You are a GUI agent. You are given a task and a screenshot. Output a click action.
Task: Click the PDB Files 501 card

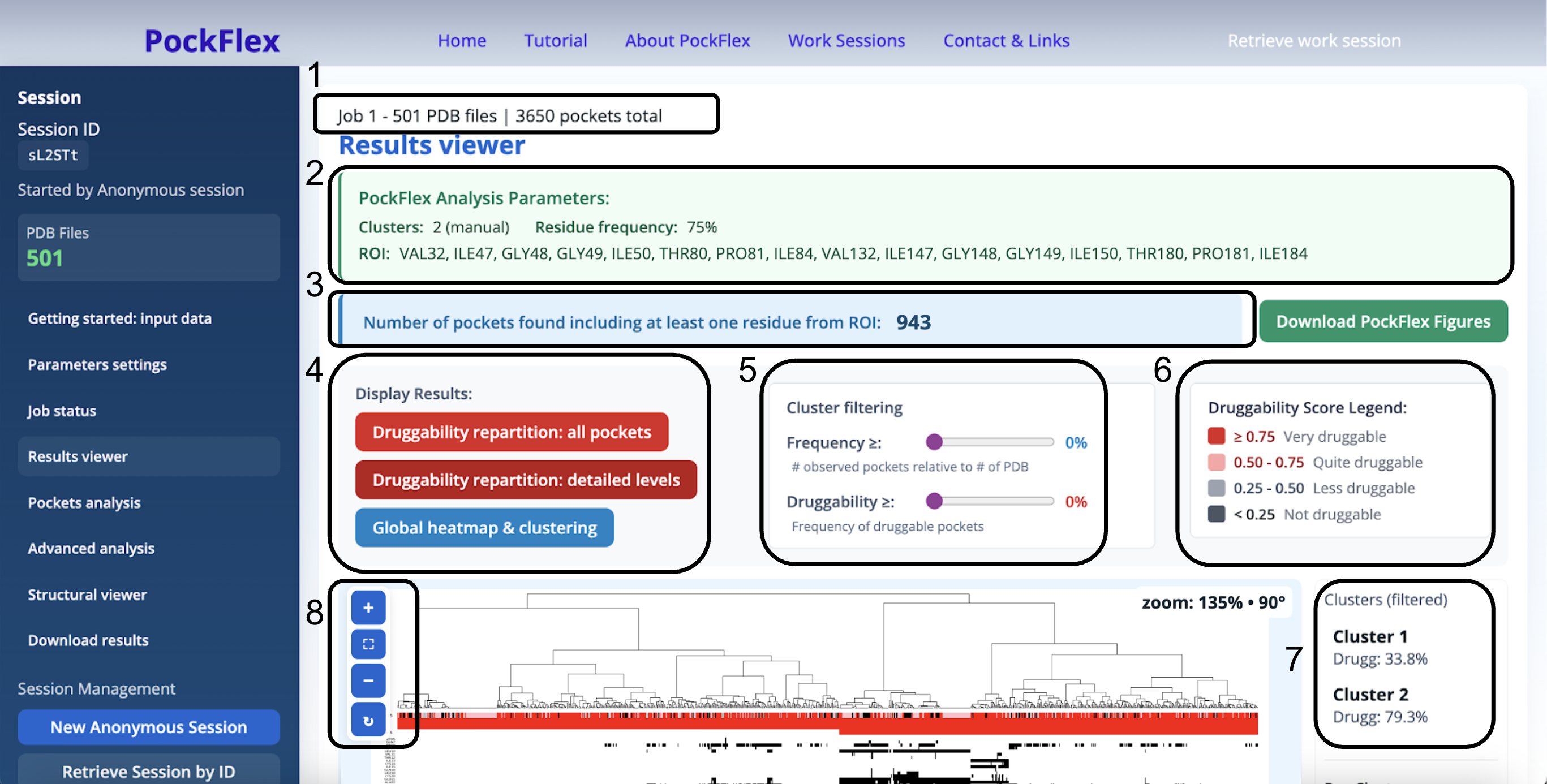pos(149,247)
